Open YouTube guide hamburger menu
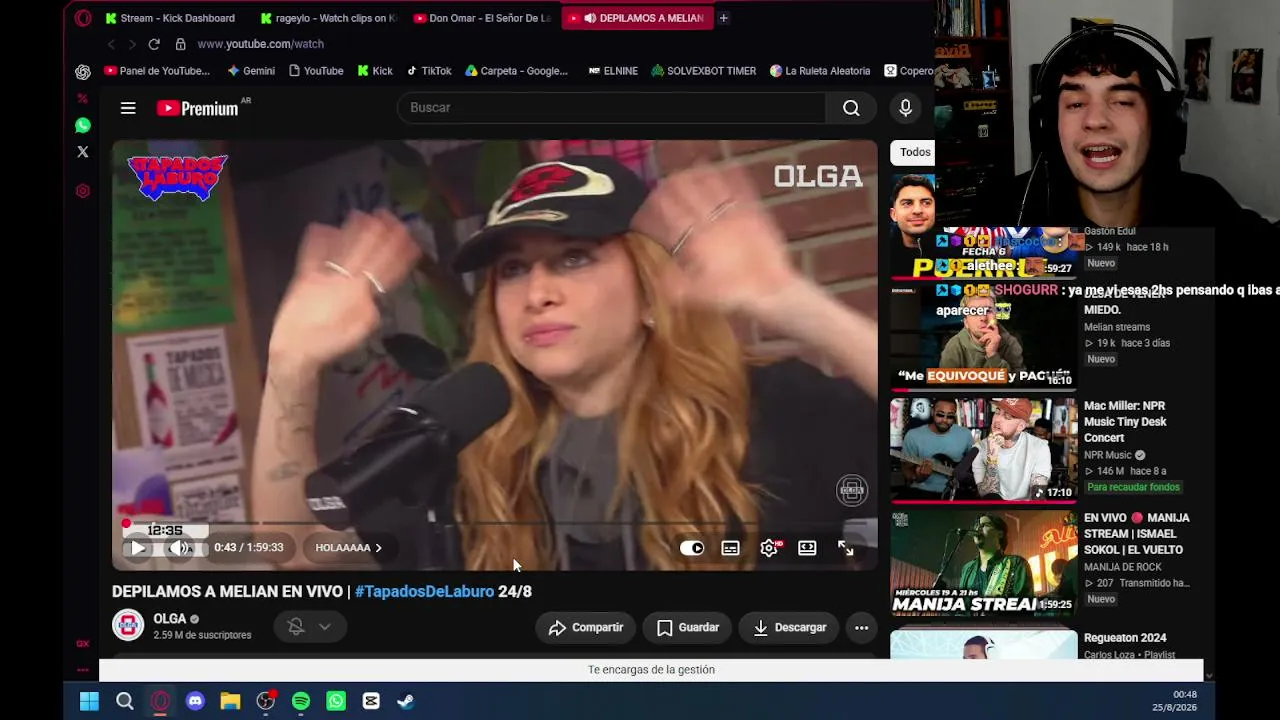This screenshot has width=1280, height=720. coord(128,108)
